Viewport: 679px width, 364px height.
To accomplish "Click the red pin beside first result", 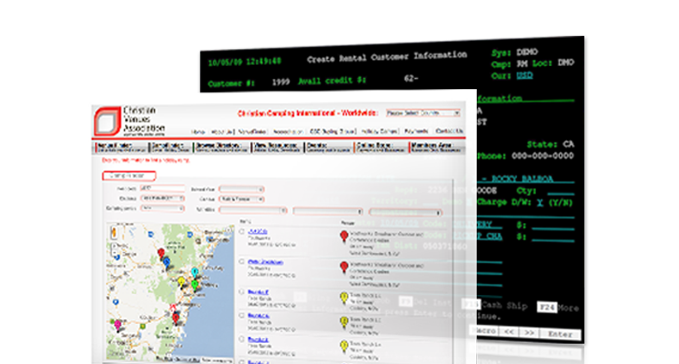I will [x=344, y=236].
